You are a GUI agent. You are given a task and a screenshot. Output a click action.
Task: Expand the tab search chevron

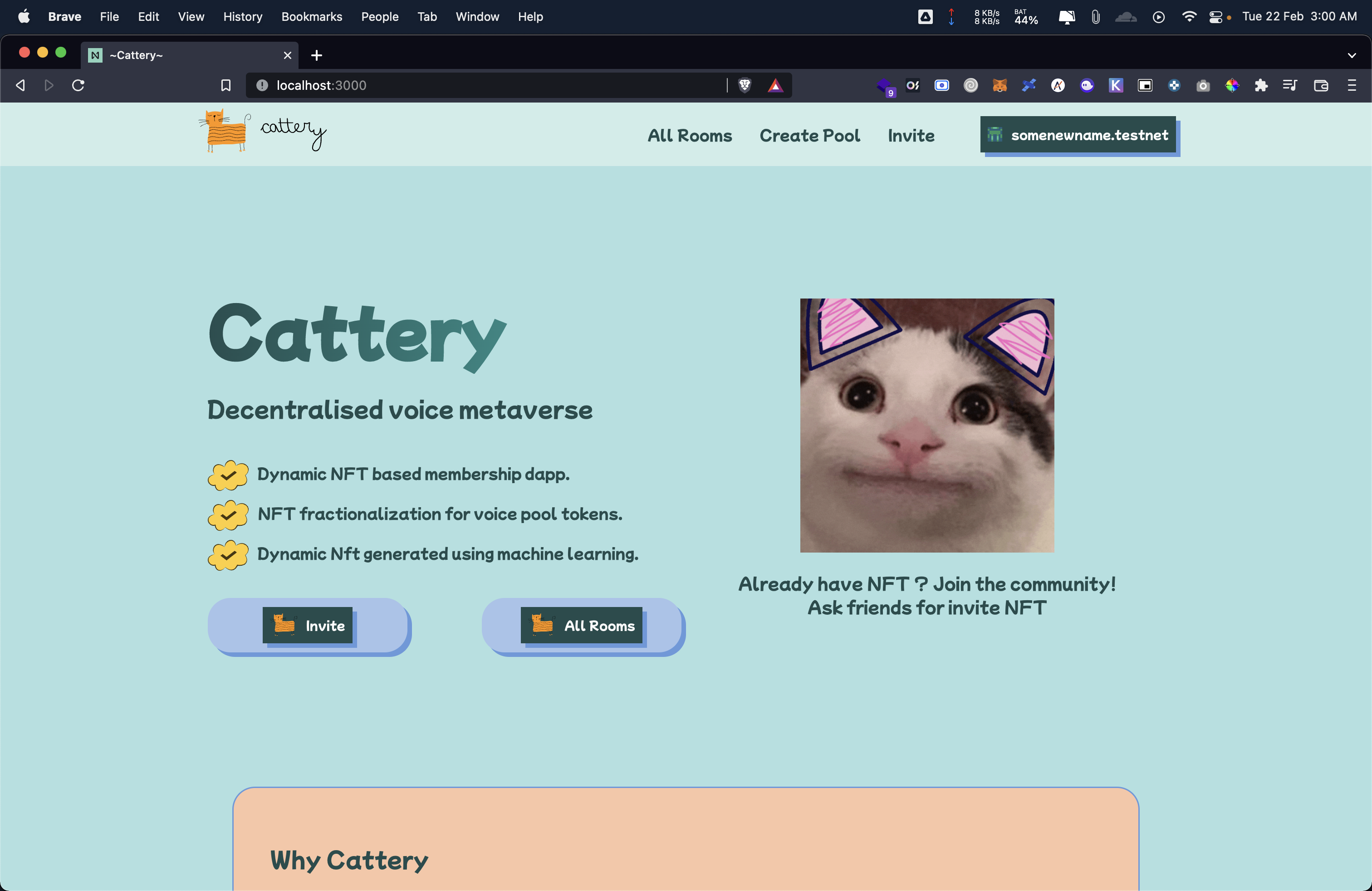[1352, 55]
